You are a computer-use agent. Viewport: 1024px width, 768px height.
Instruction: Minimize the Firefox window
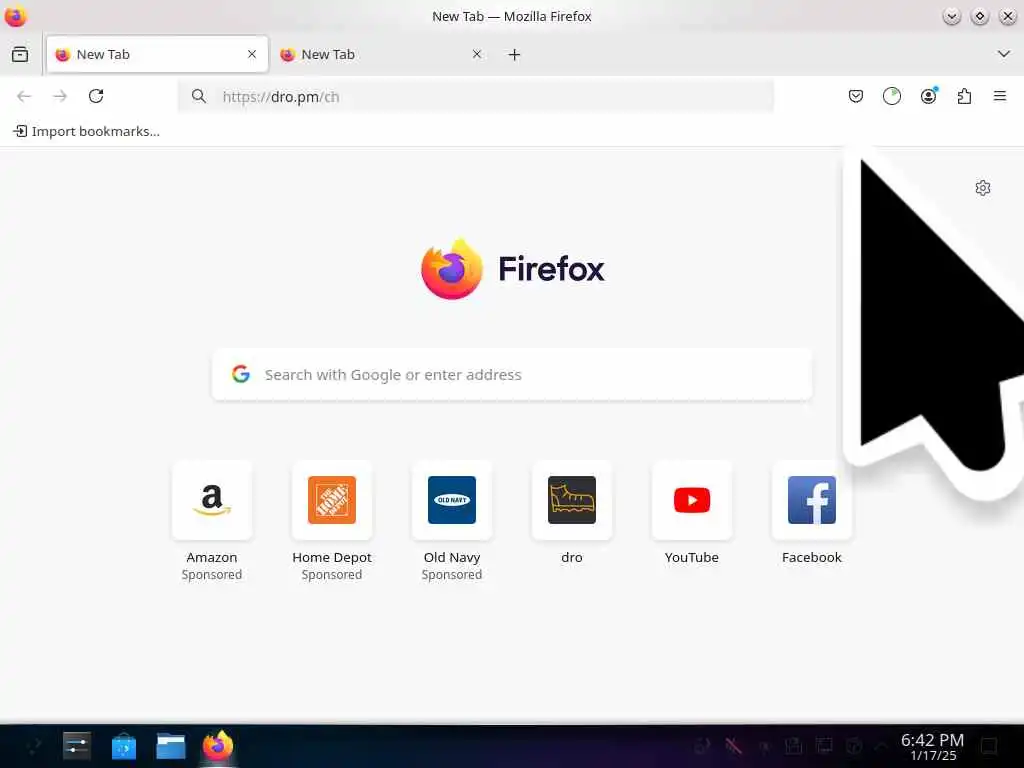pyautogui.click(x=952, y=16)
